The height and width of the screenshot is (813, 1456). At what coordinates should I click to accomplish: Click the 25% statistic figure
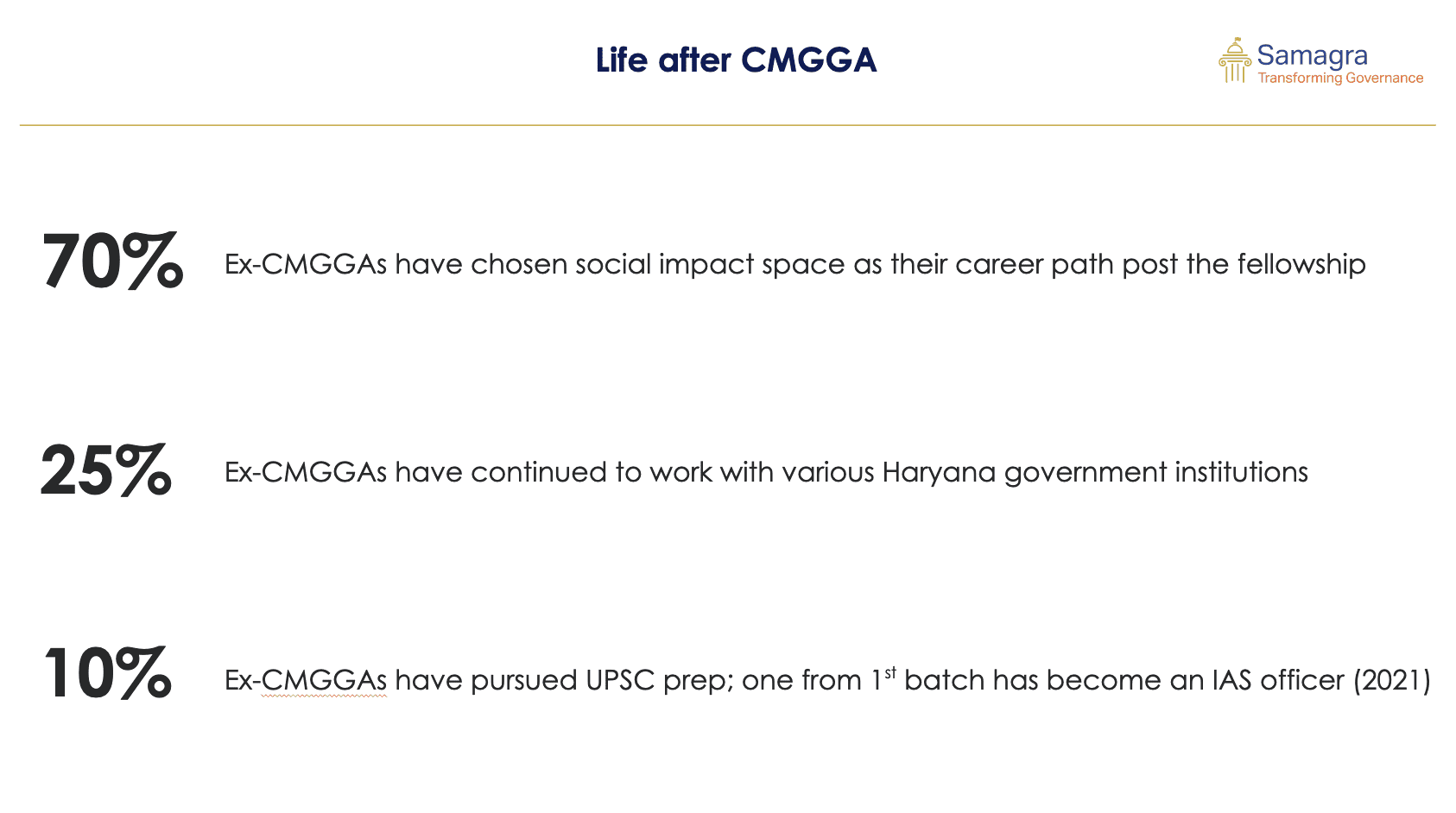tap(106, 470)
